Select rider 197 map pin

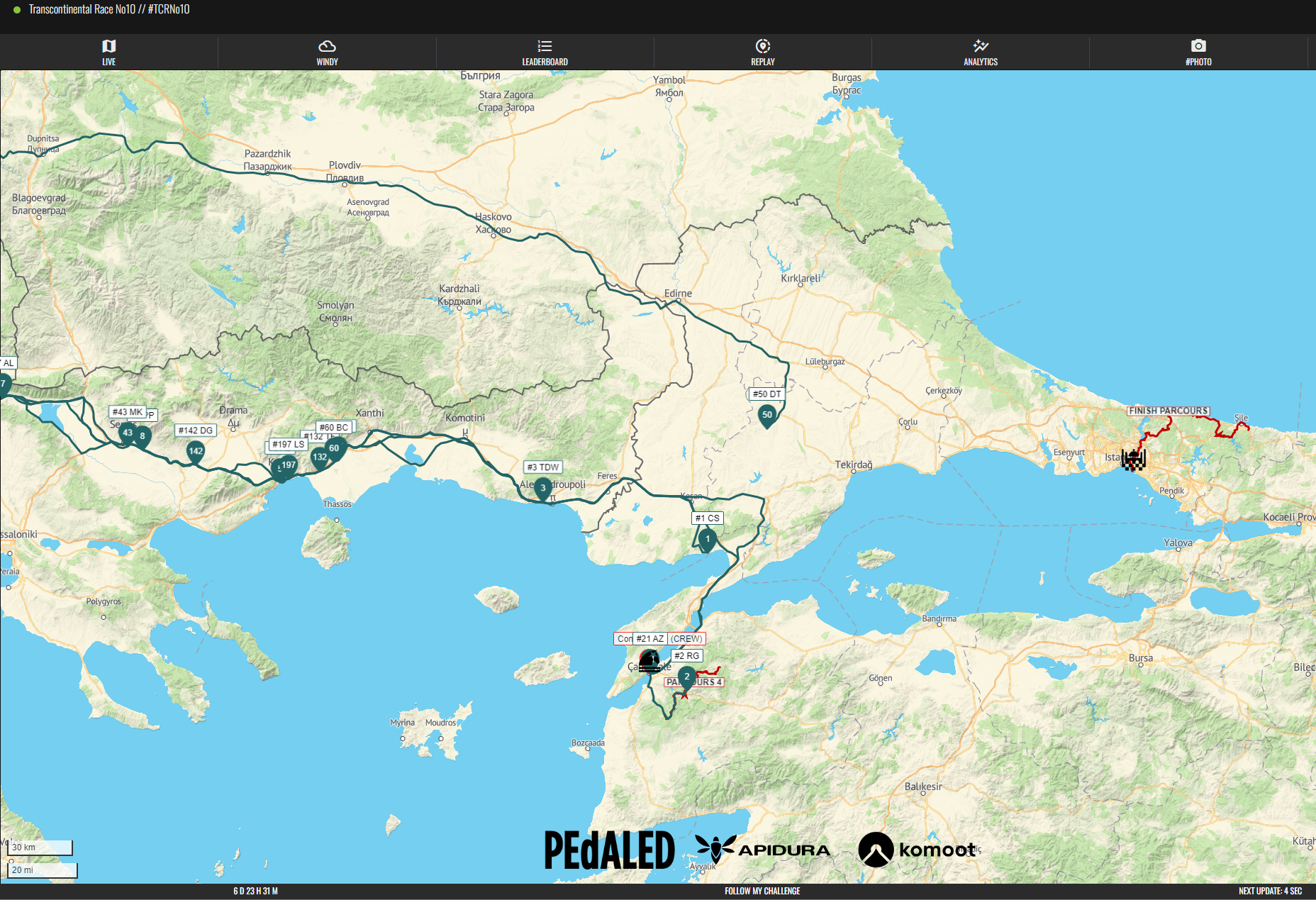pyautogui.click(x=288, y=467)
